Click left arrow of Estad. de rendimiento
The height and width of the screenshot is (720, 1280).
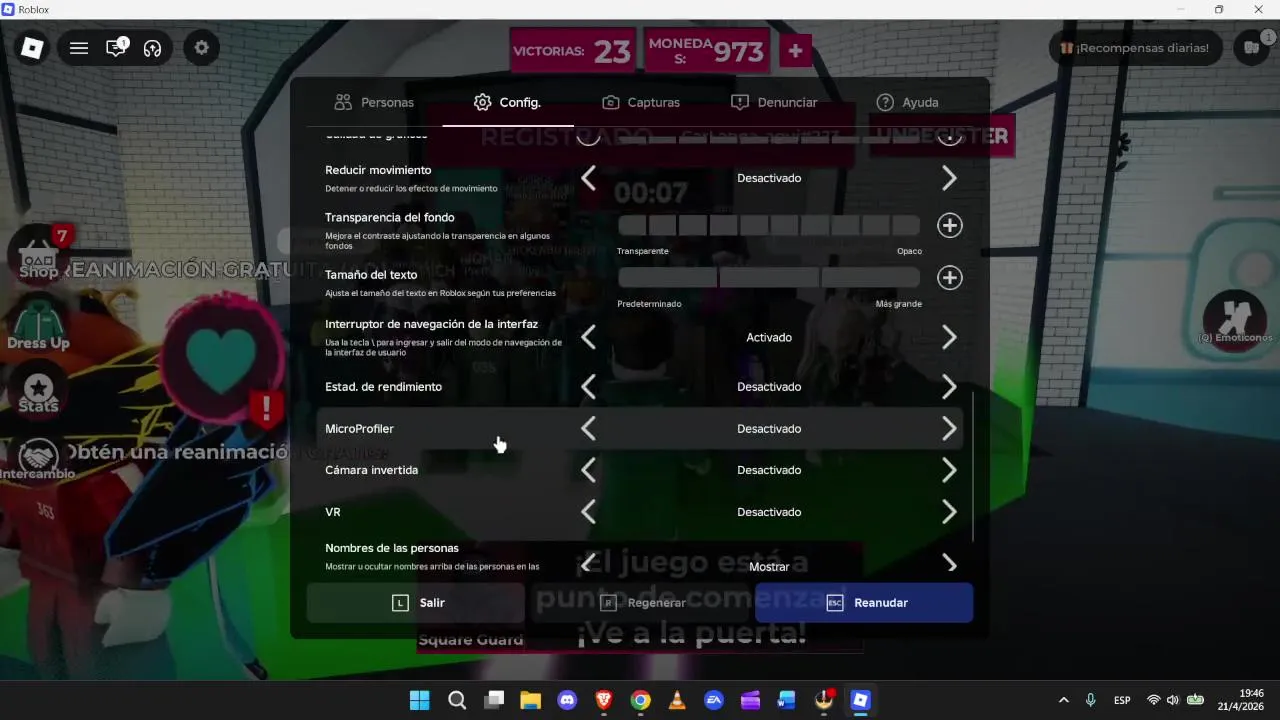pyautogui.click(x=588, y=386)
